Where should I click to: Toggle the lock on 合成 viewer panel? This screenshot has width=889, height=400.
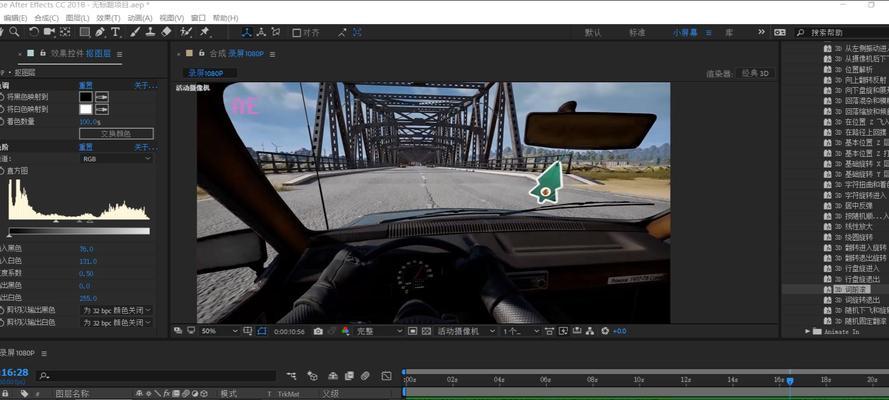(x=201, y=53)
